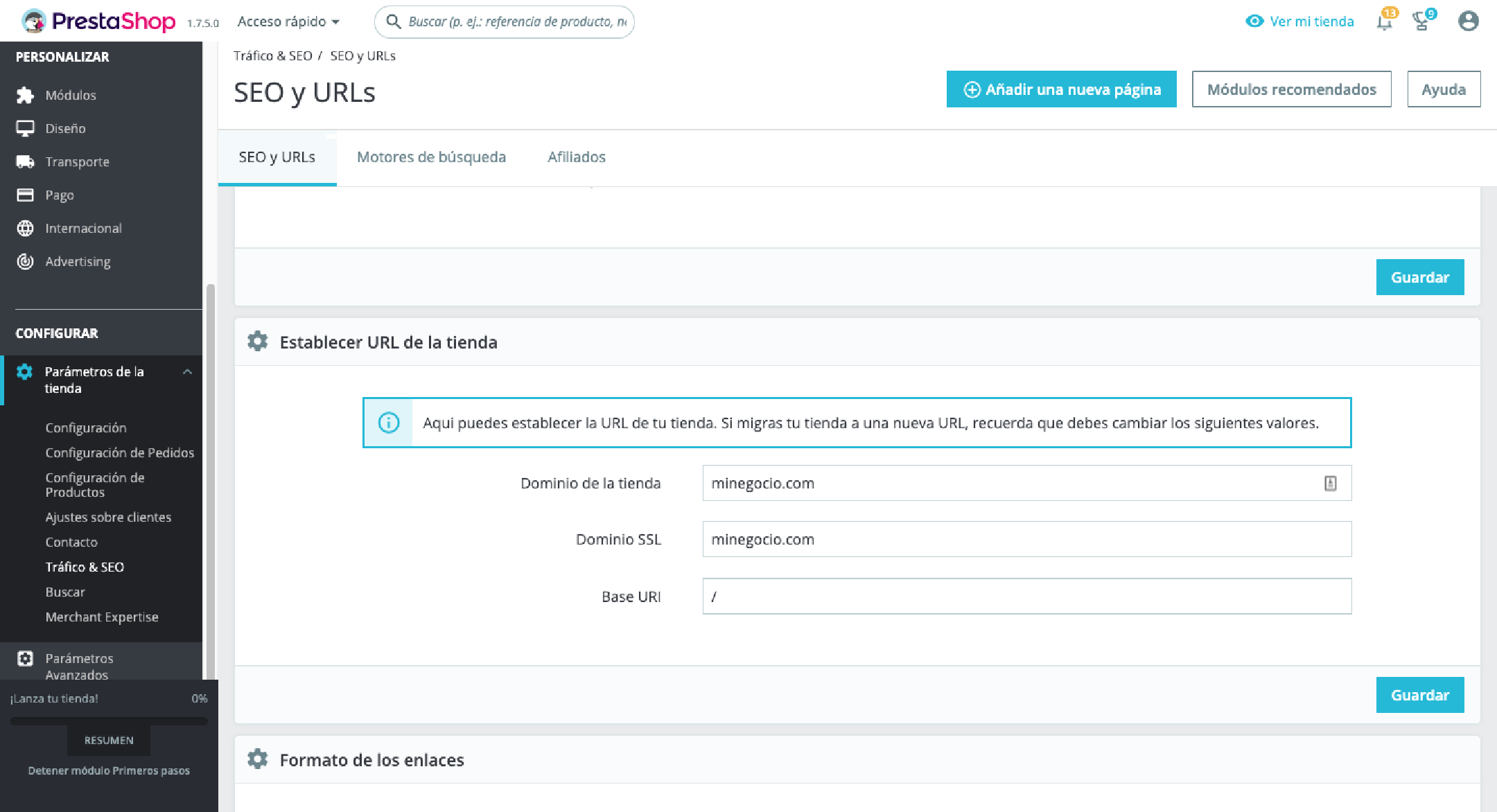
Task: Open Configuración de Productos submenu item
Action: pos(95,485)
